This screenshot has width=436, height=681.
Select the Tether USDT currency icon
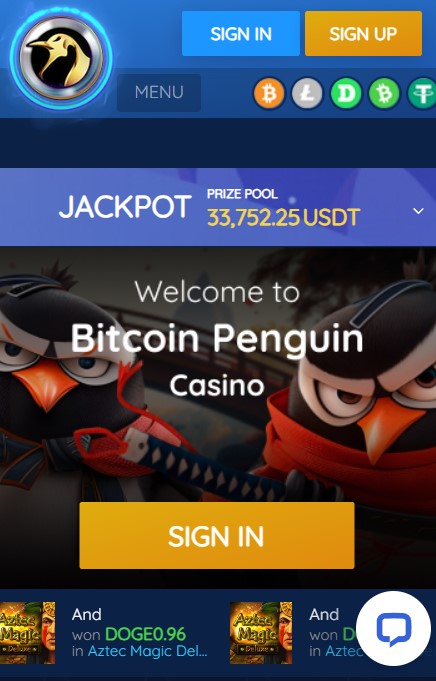pyautogui.click(x=422, y=93)
